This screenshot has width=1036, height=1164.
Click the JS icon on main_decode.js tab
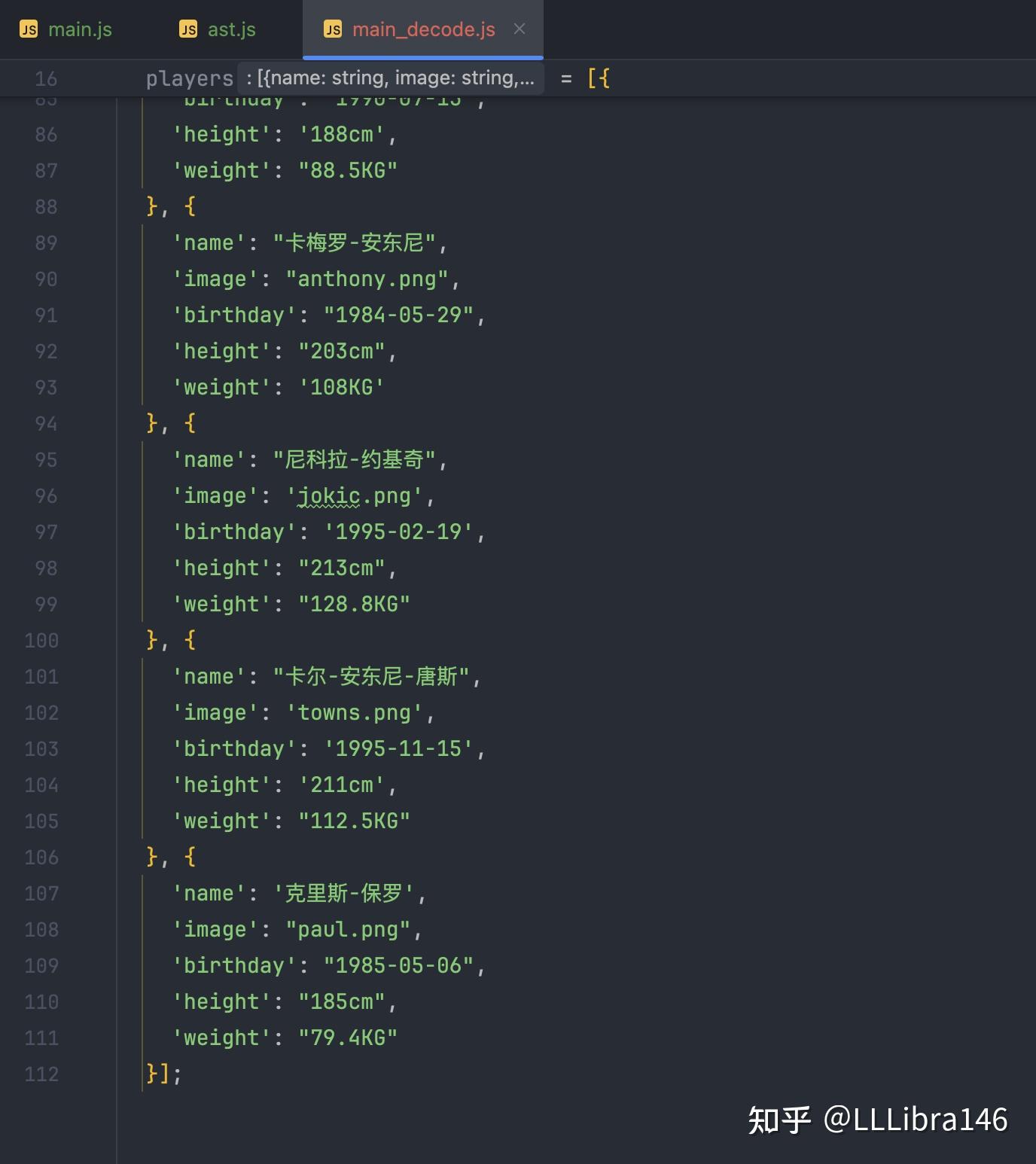click(334, 29)
